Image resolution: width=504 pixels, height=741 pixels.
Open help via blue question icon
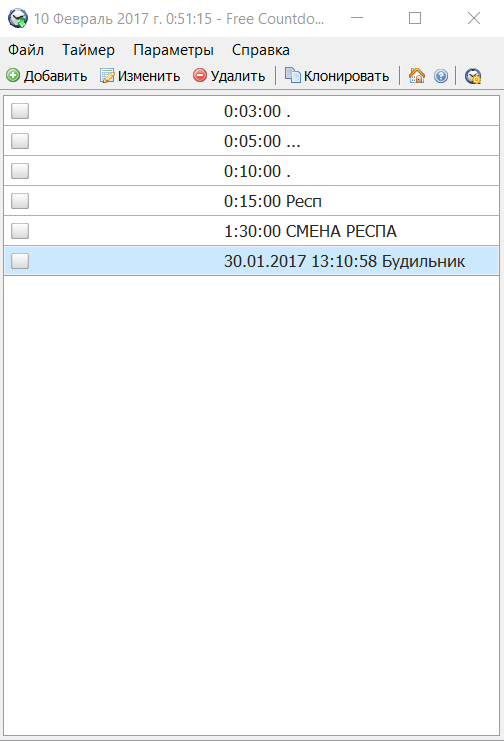[x=441, y=76]
